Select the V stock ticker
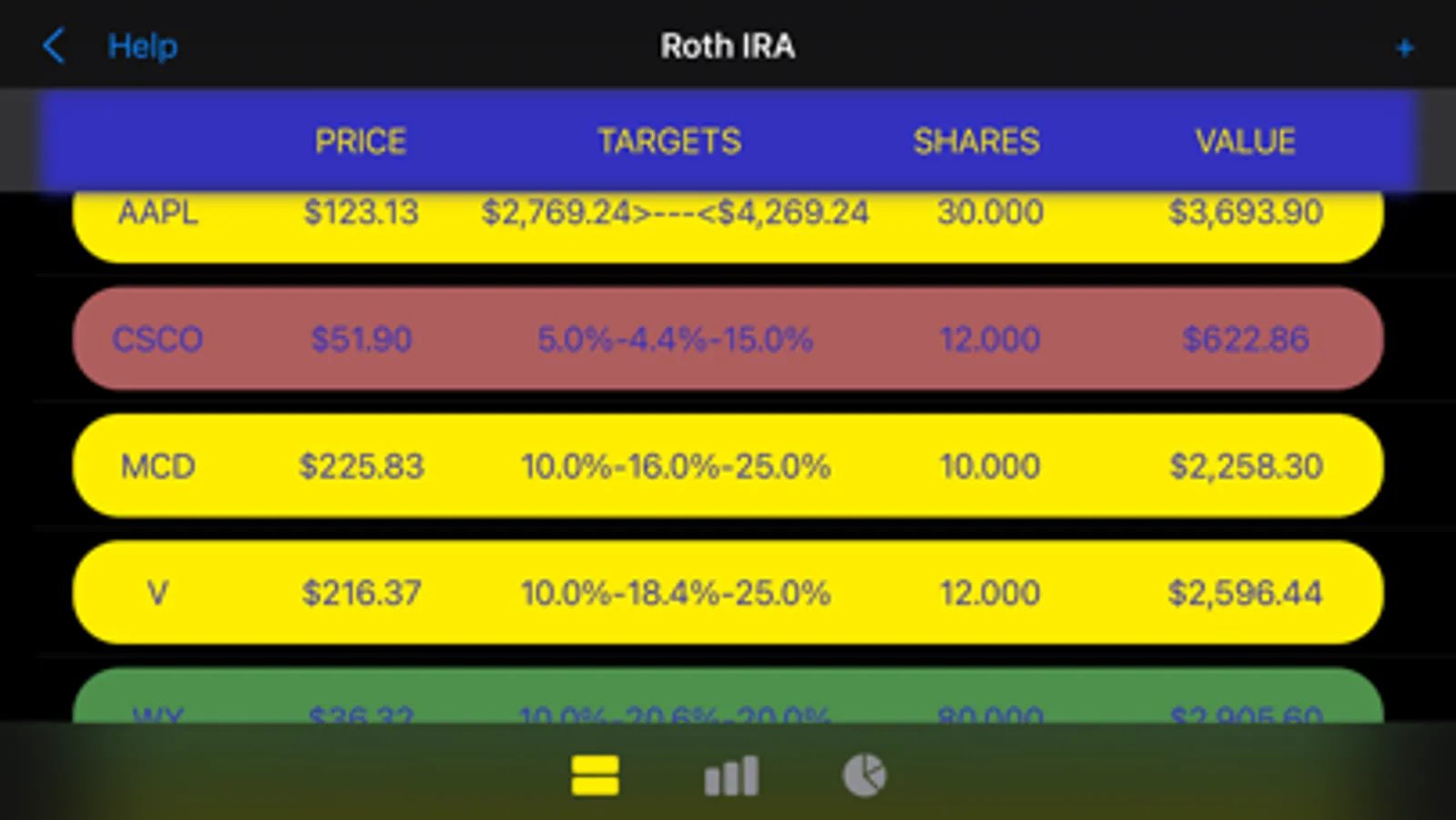The width and height of the screenshot is (1456, 820). [x=158, y=593]
